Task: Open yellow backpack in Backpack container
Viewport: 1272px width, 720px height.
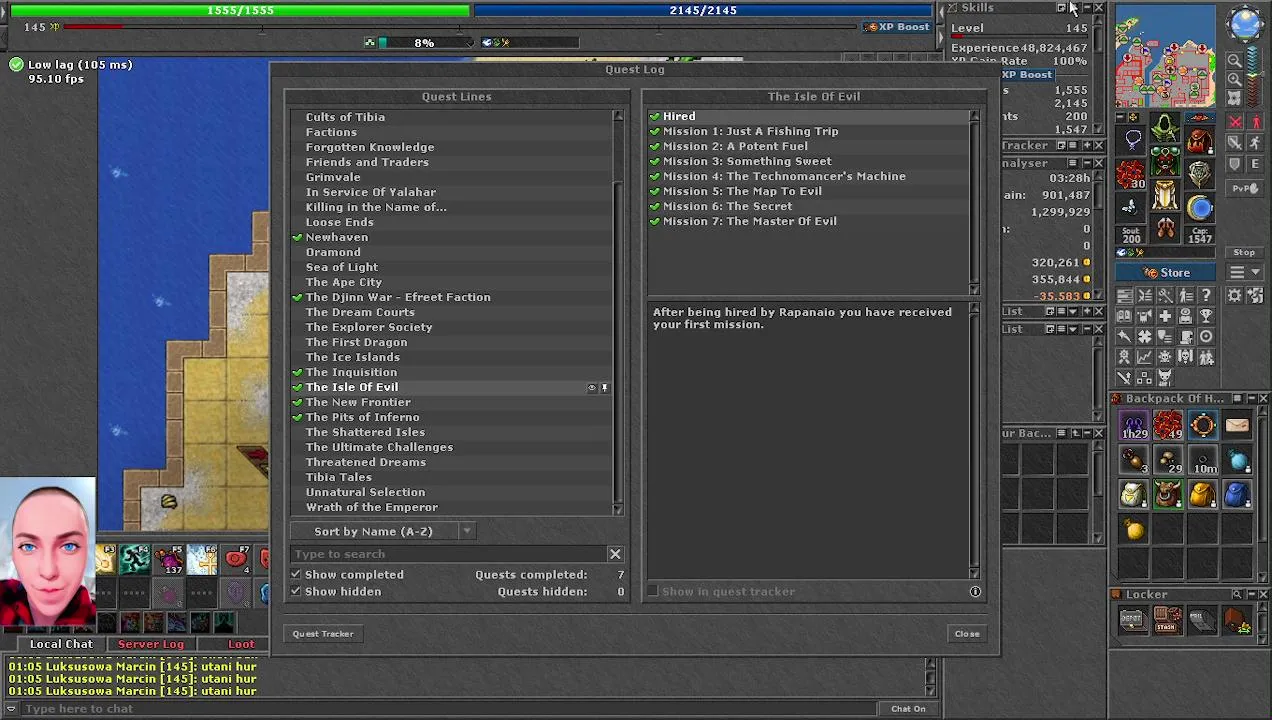Action: point(1202,494)
